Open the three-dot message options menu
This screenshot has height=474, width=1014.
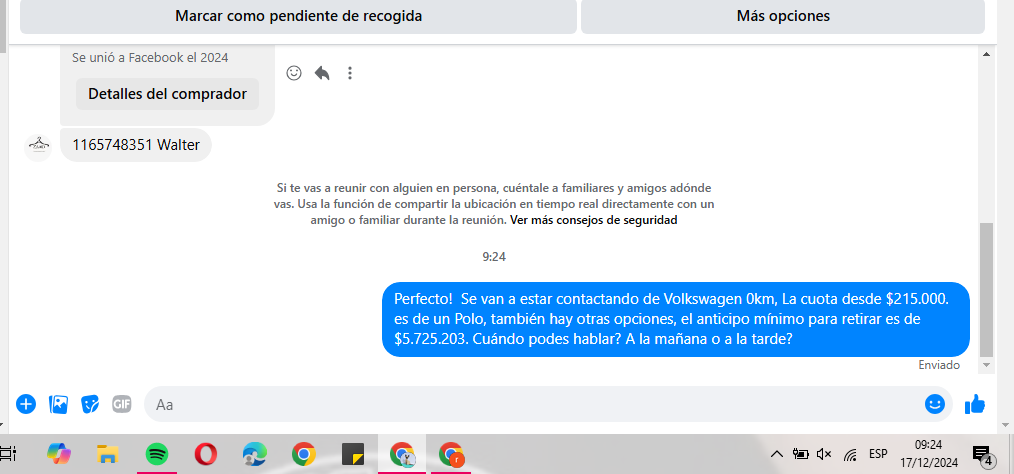click(x=350, y=73)
